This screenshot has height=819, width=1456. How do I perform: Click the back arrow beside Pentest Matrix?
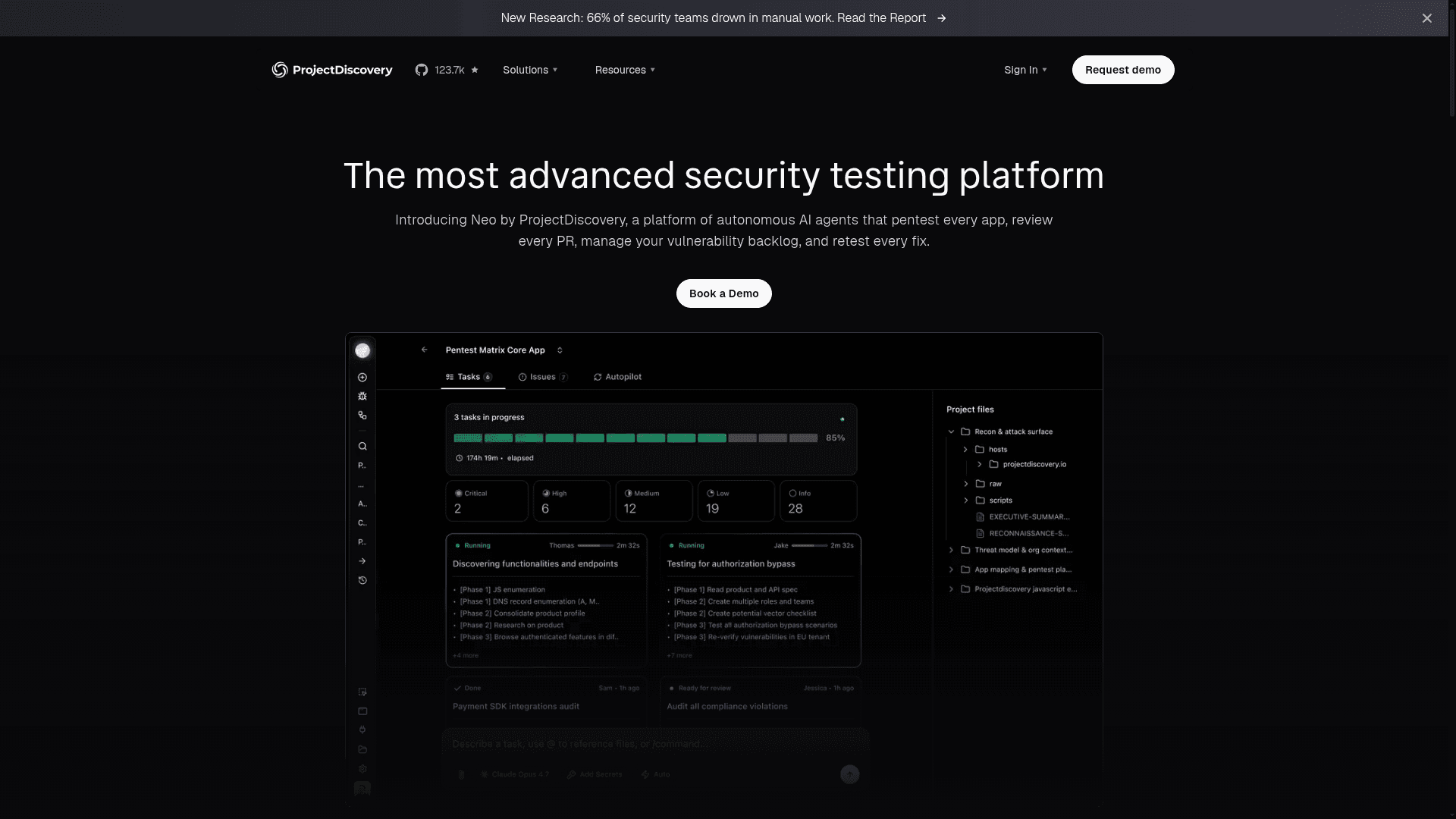425,350
